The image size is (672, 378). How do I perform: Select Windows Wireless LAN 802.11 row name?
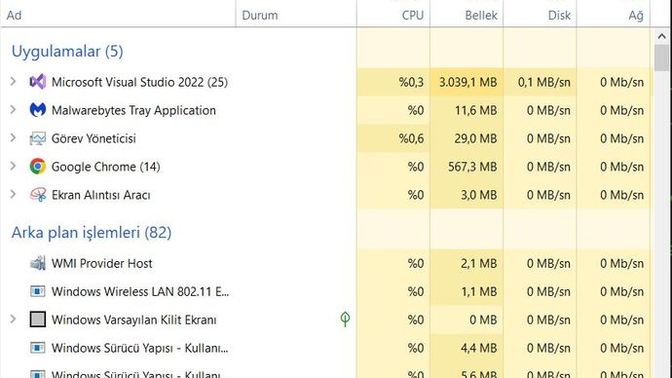click(x=140, y=291)
